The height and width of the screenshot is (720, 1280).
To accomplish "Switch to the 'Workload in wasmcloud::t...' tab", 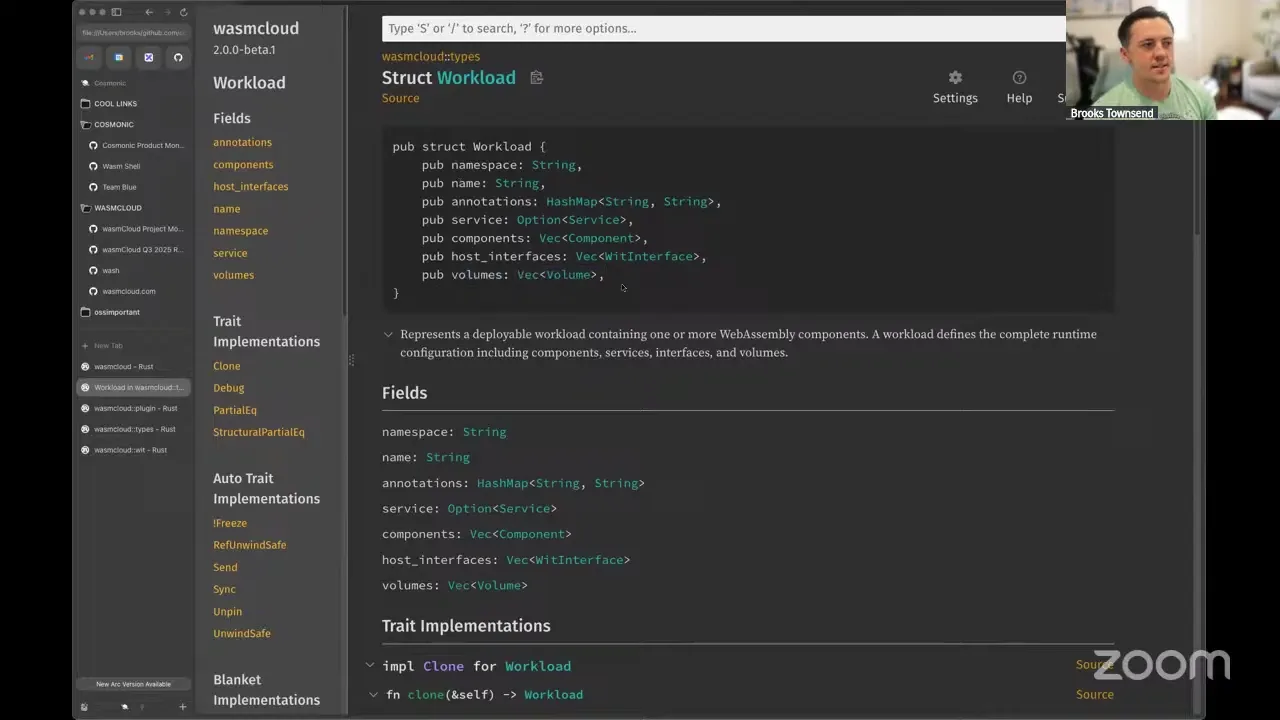I will [133, 388].
